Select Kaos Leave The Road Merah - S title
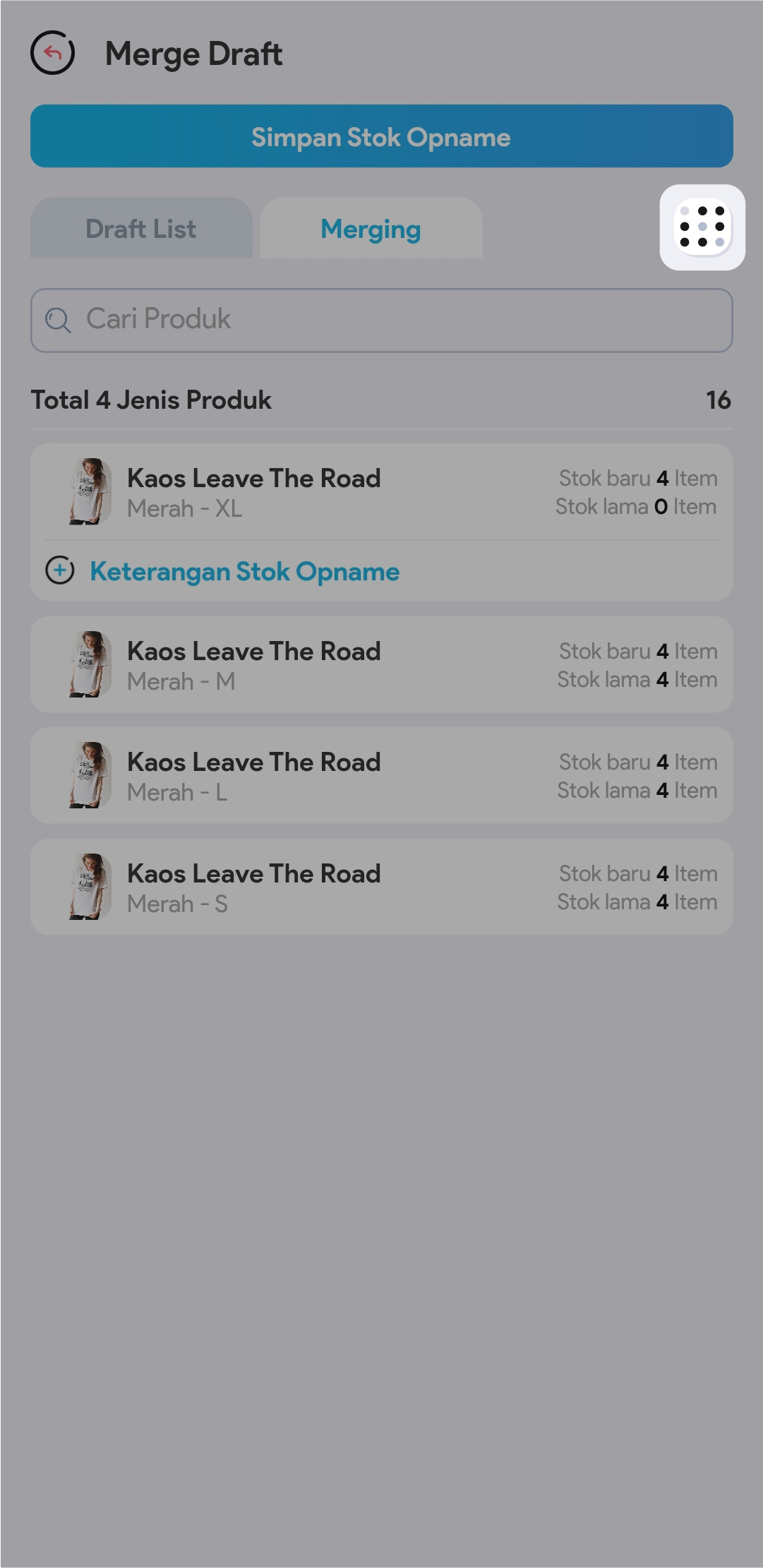Screen dimensions: 763x1568 click(x=253, y=874)
